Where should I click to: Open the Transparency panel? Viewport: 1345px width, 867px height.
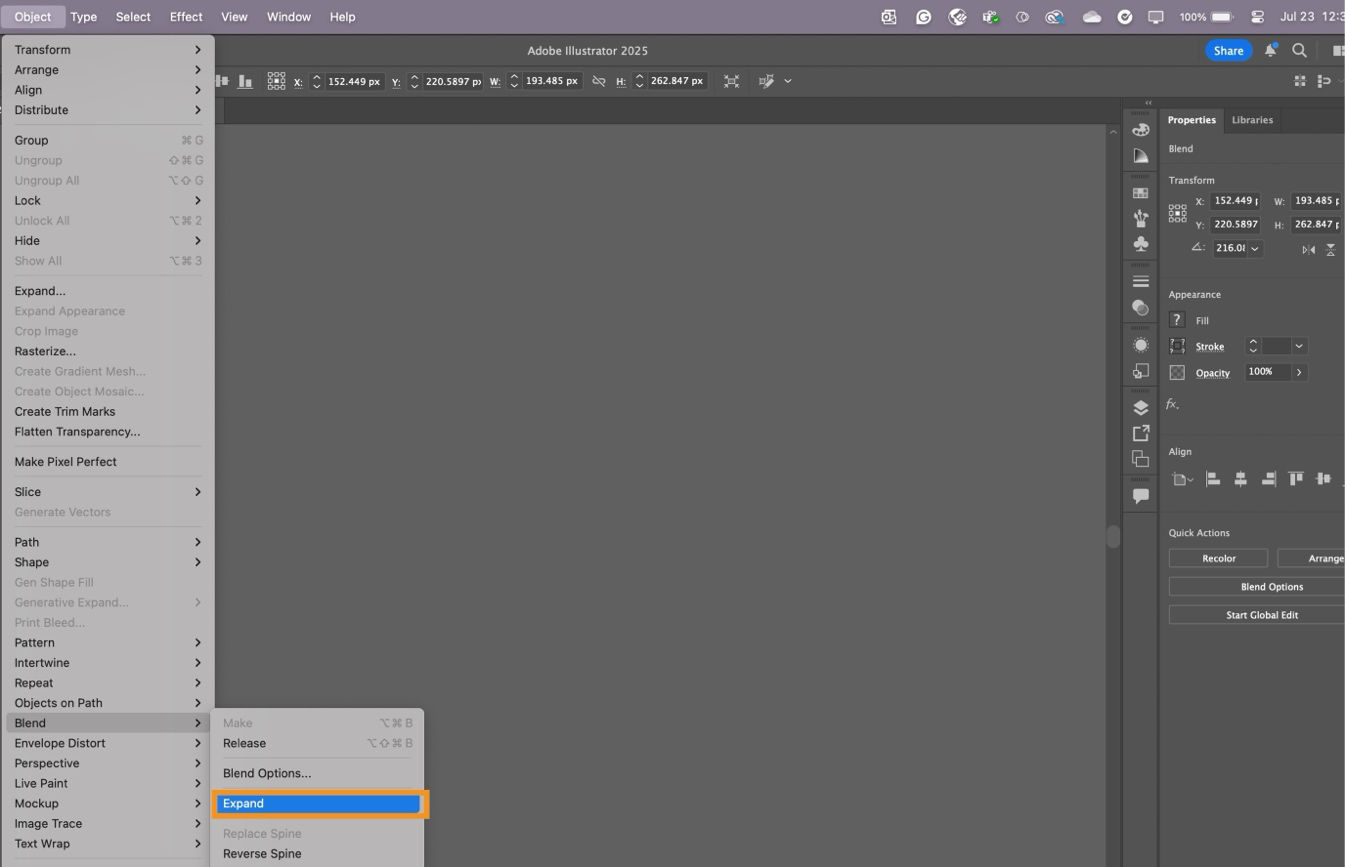point(1140,308)
